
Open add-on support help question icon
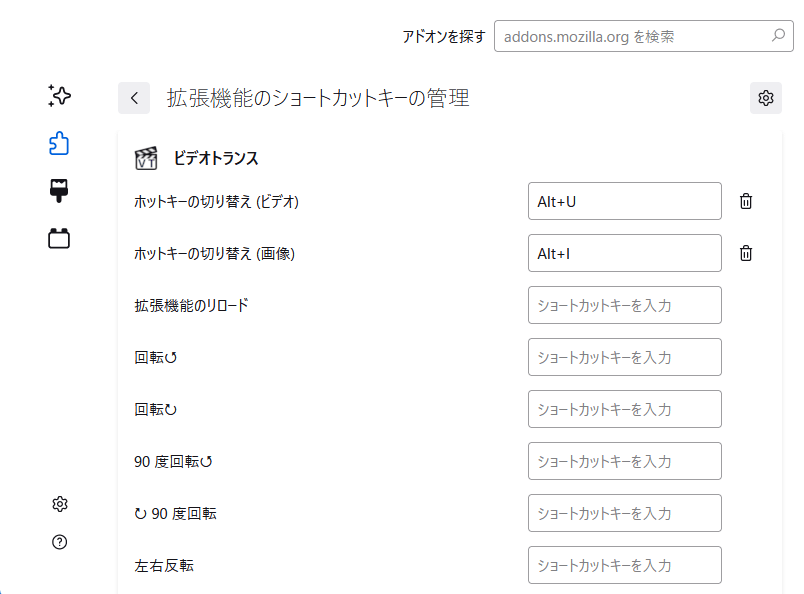(x=59, y=542)
